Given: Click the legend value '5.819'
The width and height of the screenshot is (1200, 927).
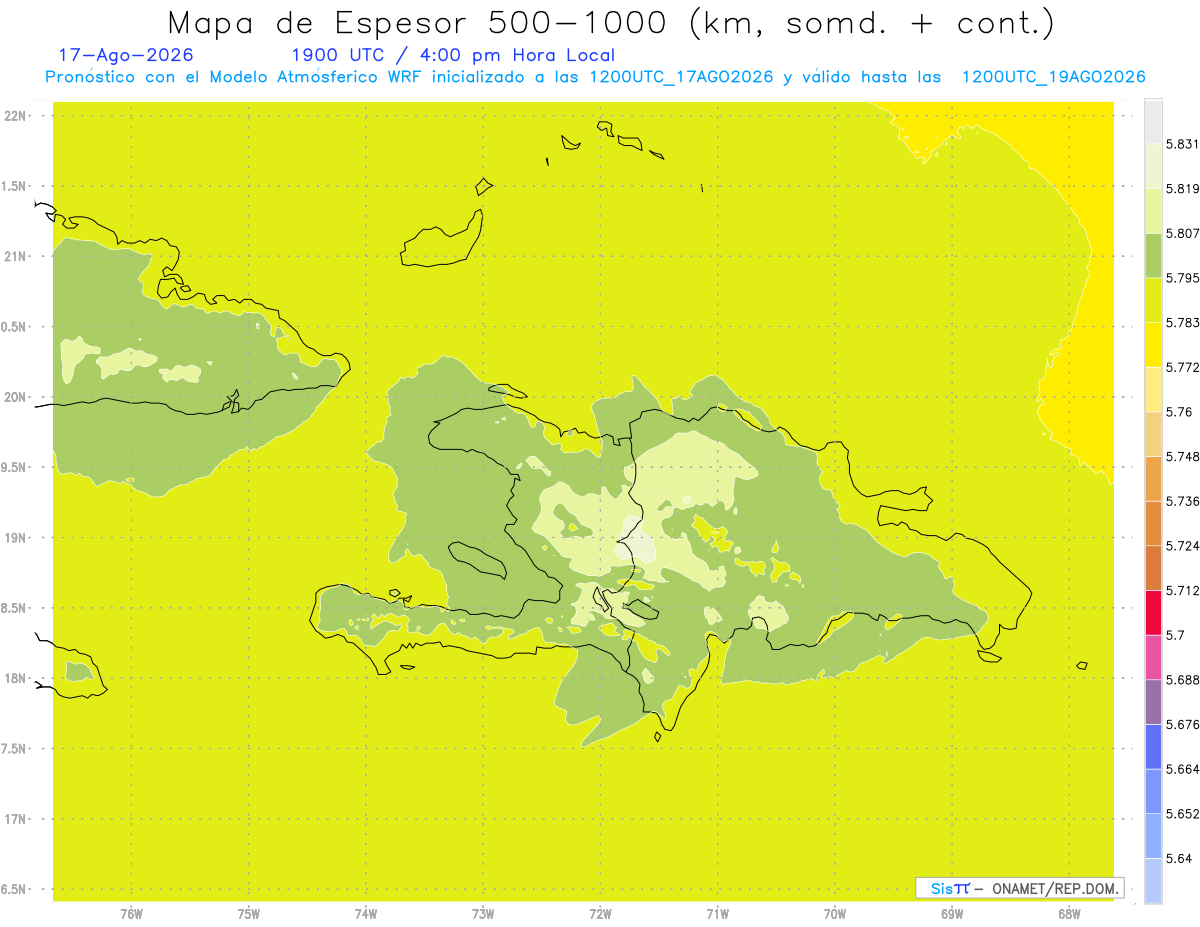Looking at the screenshot, I should click(1183, 189).
